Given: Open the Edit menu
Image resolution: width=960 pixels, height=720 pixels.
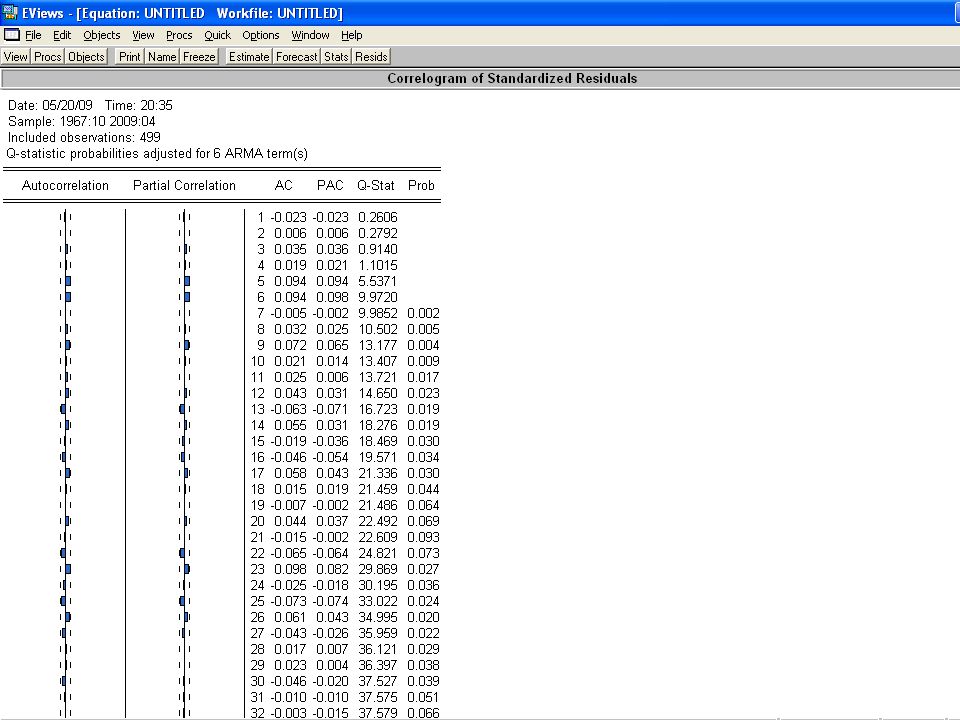Looking at the screenshot, I should [62, 36].
